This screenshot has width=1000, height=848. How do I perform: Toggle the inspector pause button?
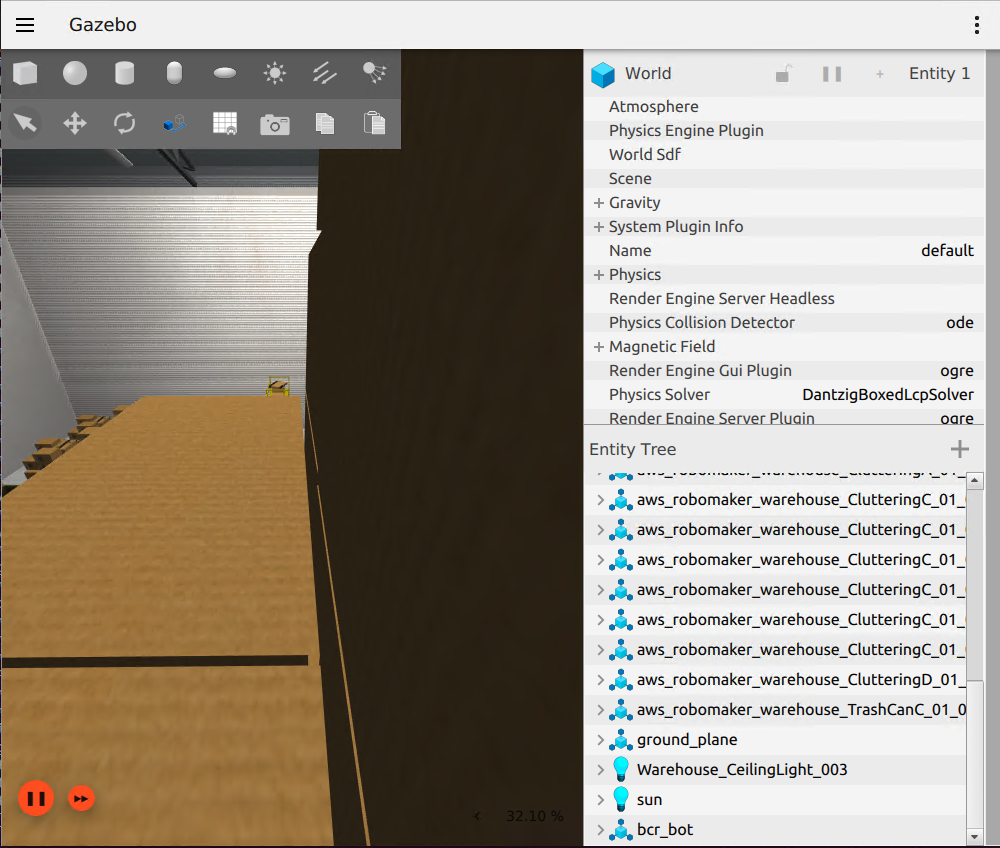(832, 74)
